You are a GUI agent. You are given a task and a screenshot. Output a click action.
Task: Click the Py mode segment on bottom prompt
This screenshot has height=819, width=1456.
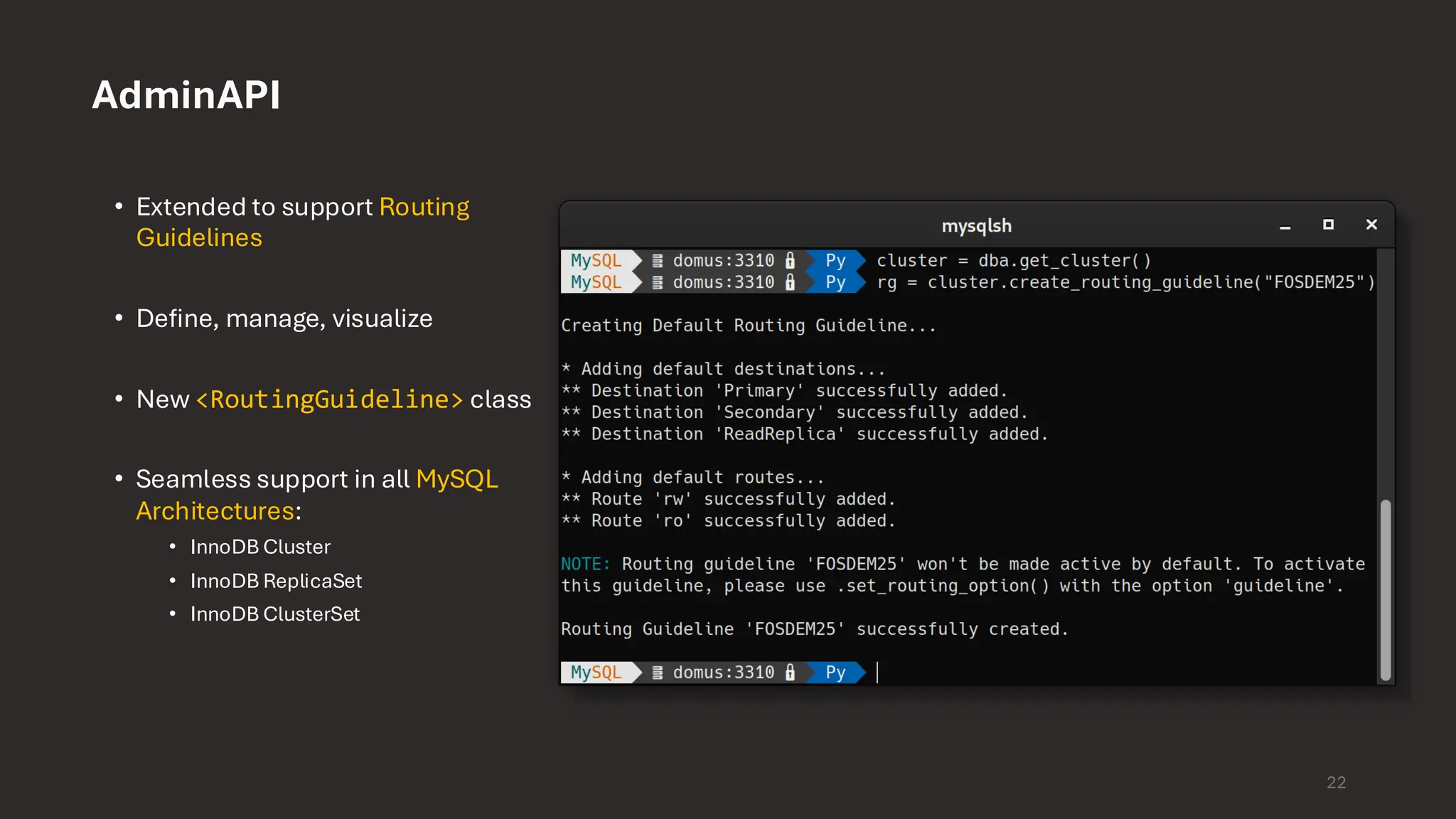coord(835,672)
